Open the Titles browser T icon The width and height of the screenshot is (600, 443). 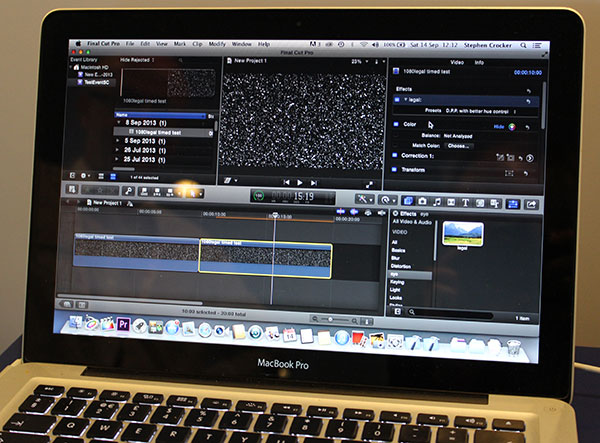[x=465, y=202]
